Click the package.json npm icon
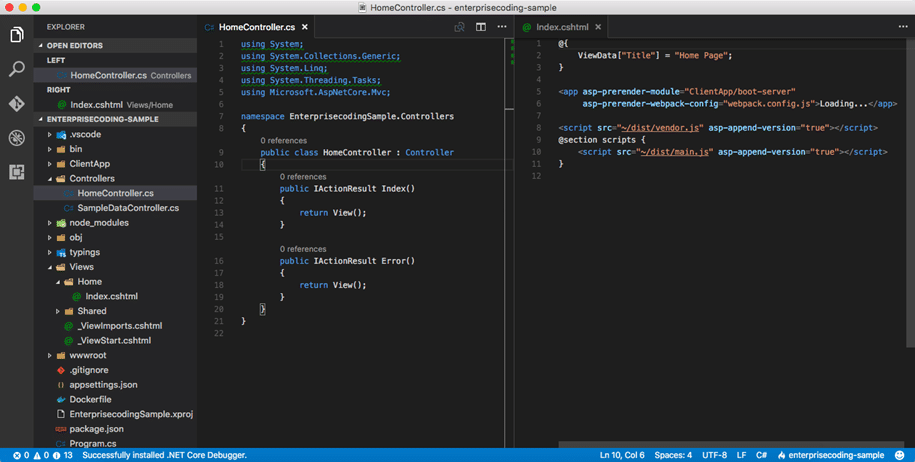The height and width of the screenshot is (462, 915). coord(61,429)
